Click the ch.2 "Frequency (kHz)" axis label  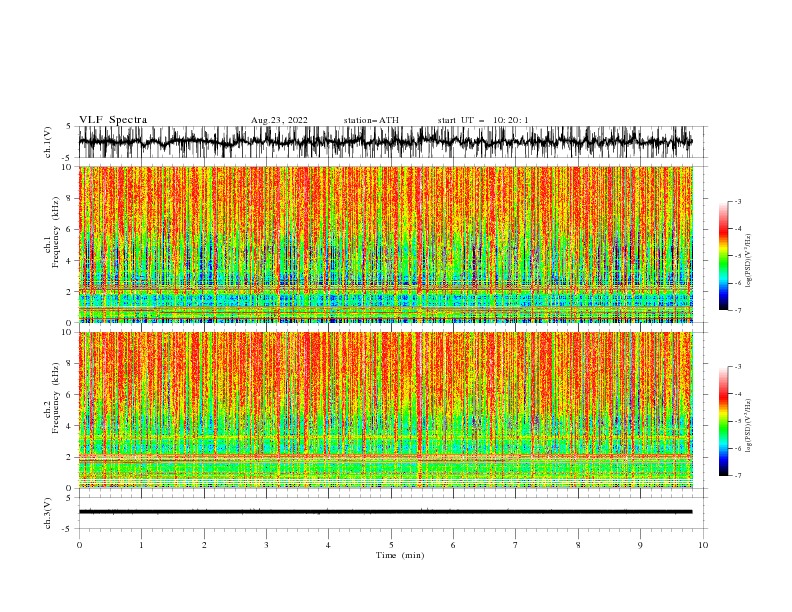click(x=56, y=398)
